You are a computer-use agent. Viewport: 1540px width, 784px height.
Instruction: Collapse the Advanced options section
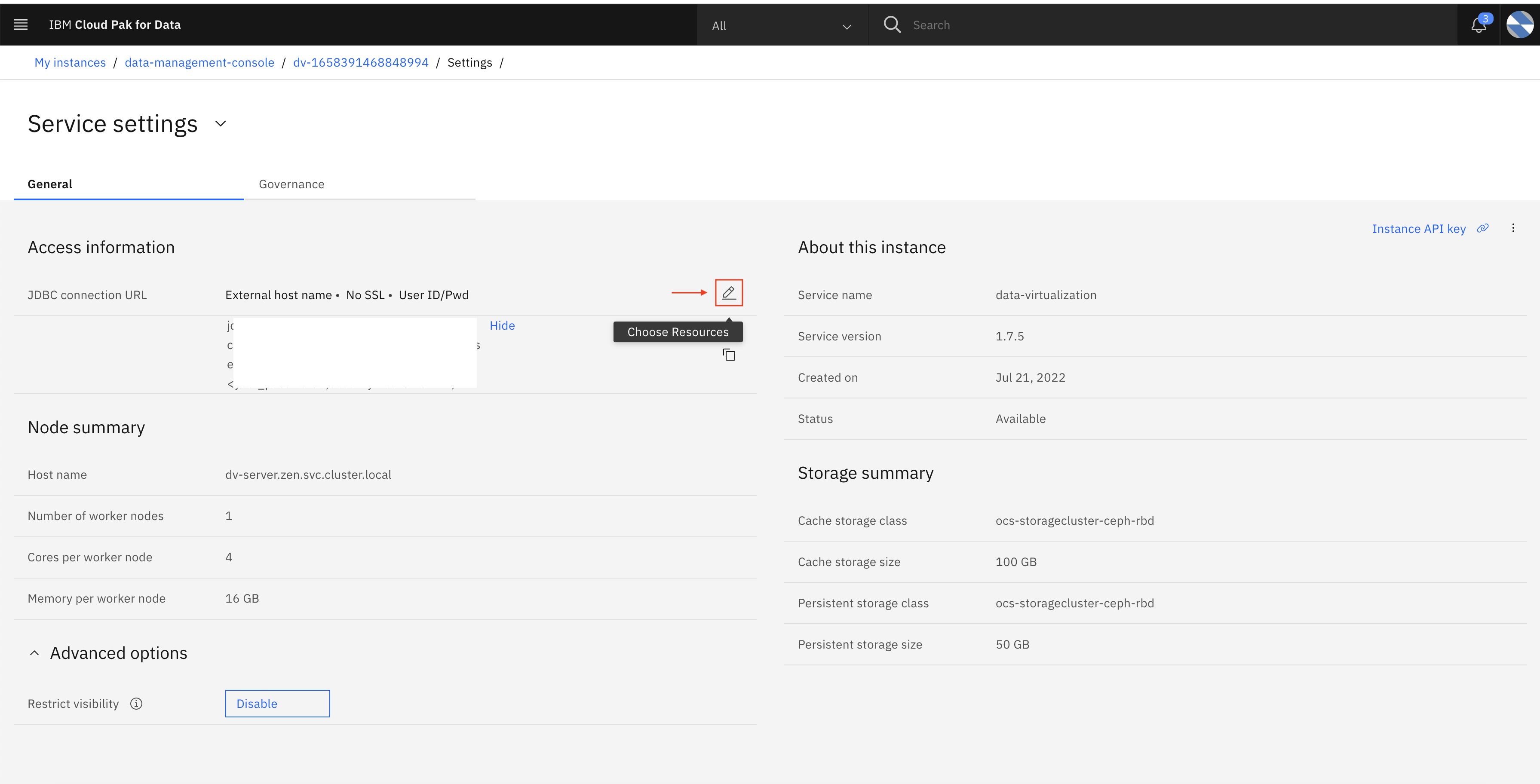[x=35, y=653]
